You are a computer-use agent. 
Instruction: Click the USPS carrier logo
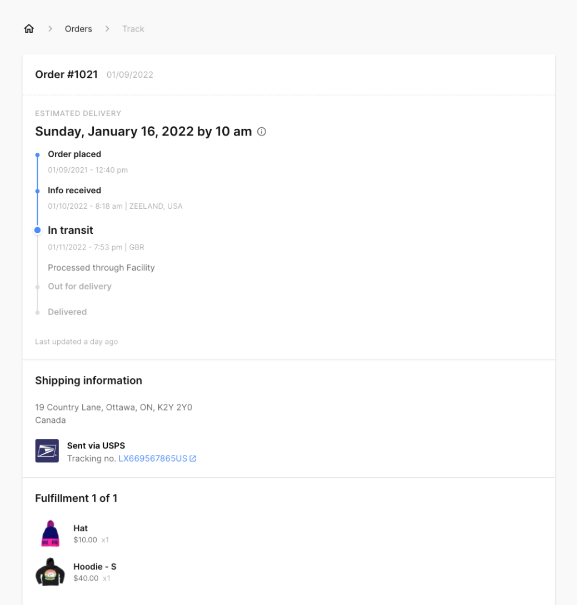(x=47, y=451)
